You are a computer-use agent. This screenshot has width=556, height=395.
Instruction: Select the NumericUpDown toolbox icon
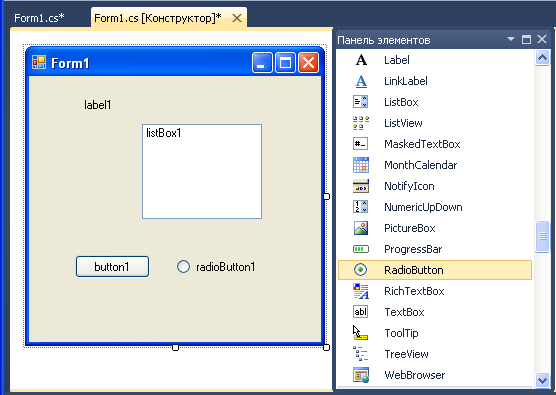(x=361, y=207)
